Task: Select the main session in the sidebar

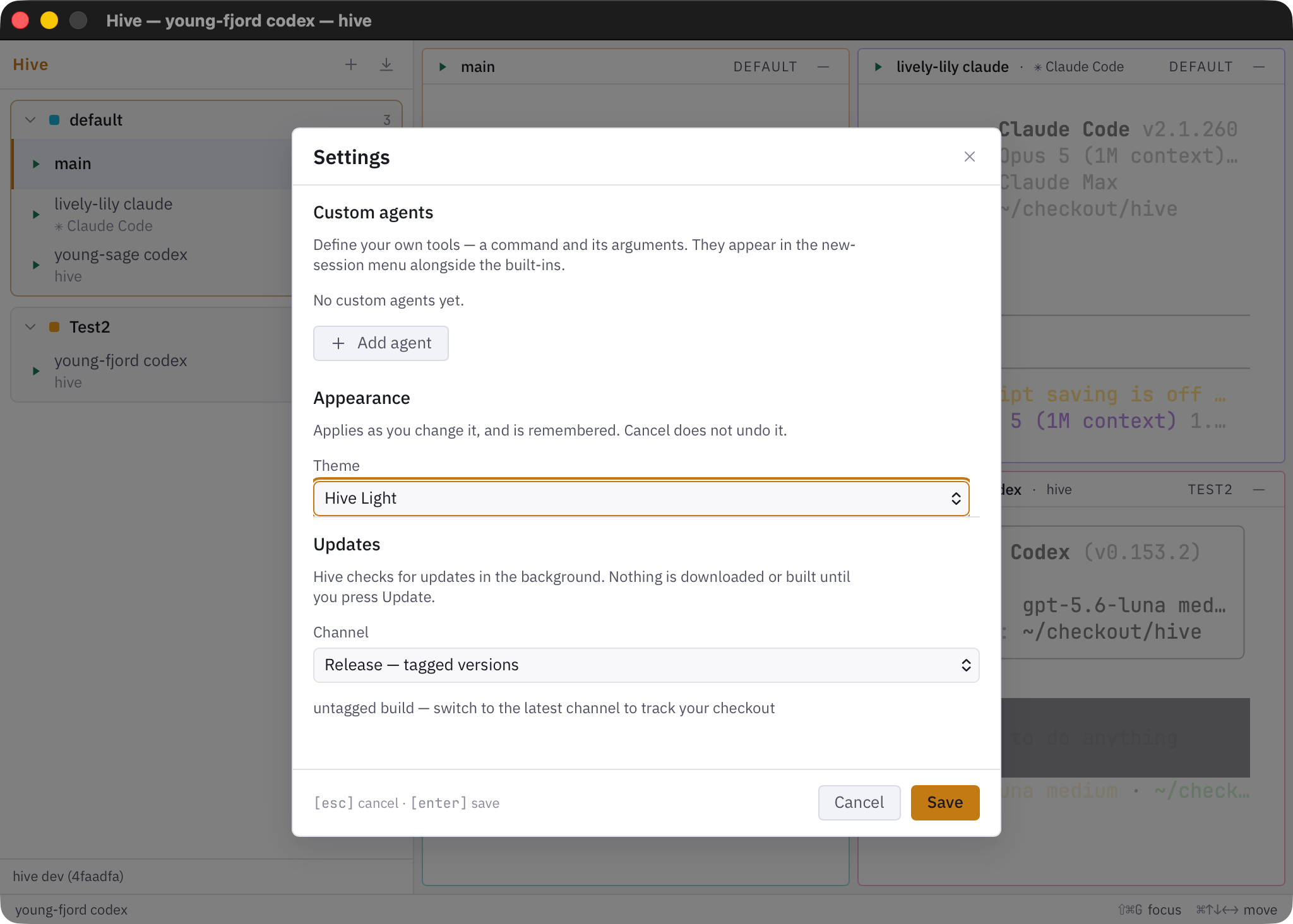Action: (152, 164)
